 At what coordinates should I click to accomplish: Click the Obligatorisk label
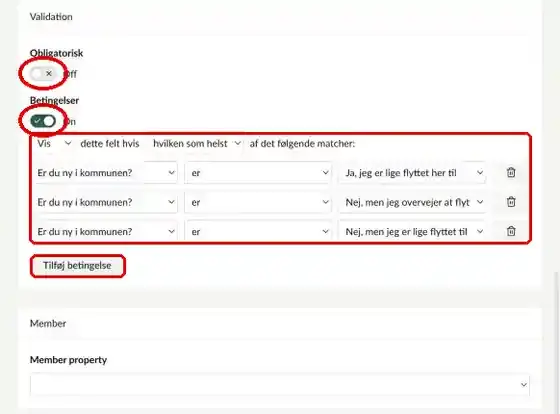pyautogui.click(x=56, y=53)
